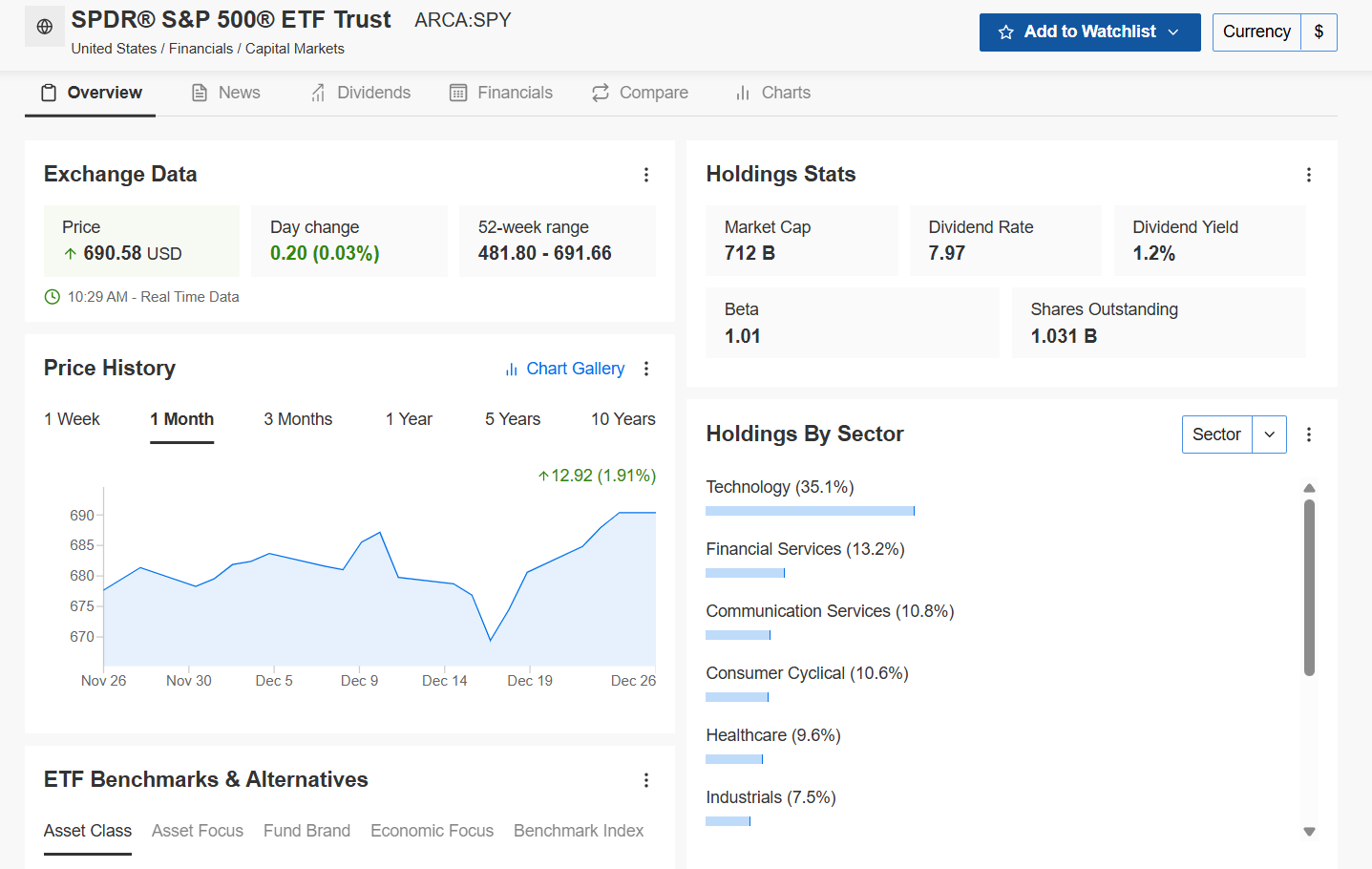The image size is (1372, 869).
Task: Click the Technology (35.1%) sector bar
Action: pyautogui.click(x=811, y=511)
